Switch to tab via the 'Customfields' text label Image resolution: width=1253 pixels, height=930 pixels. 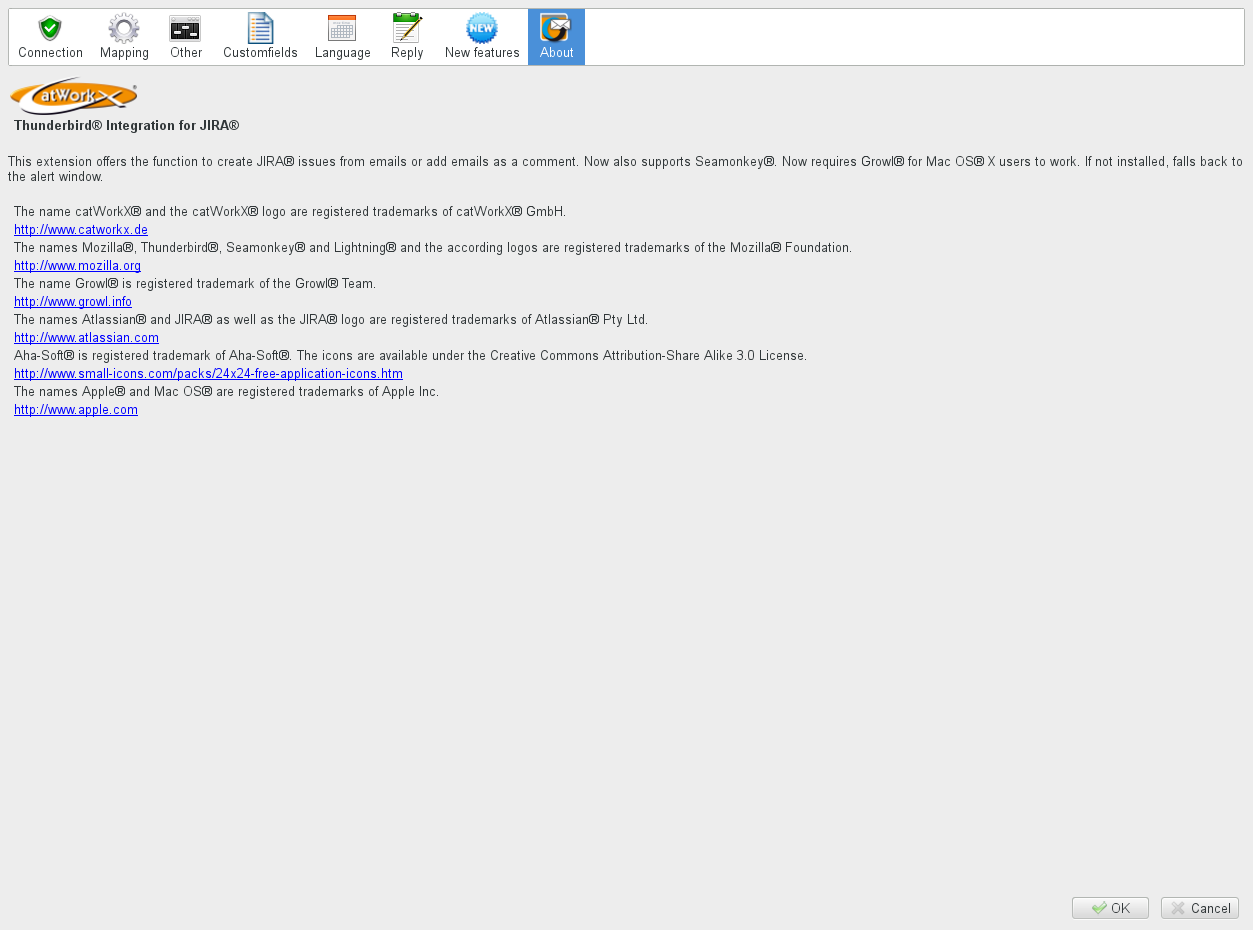pyautogui.click(x=260, y=53)
